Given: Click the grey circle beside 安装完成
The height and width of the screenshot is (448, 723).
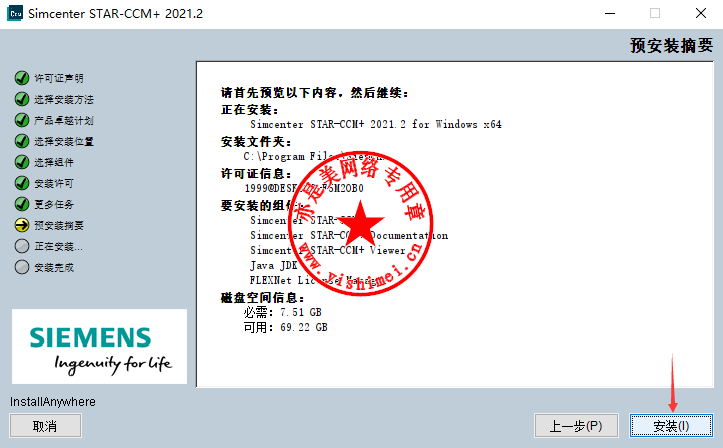Looking at the screenshot, I should point(22,267).
